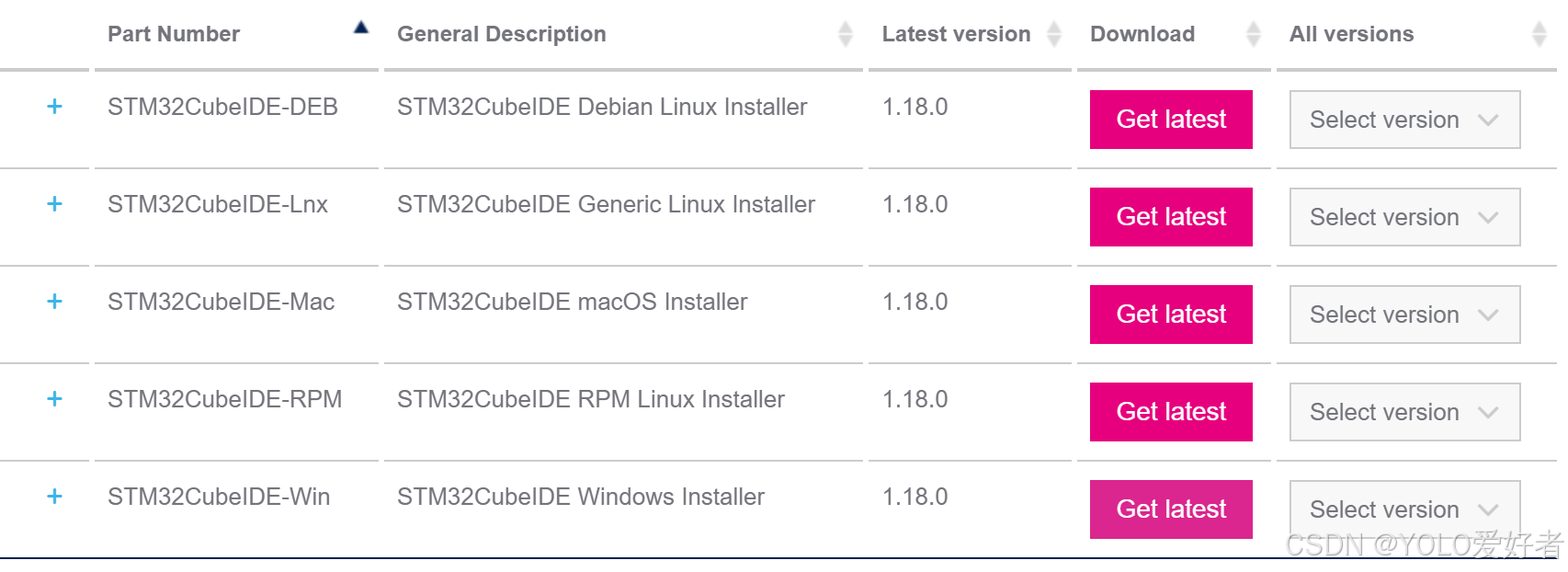Expand the STM32CubeIDE-DEB row with plus icon
Screen dimensions: 1568x572
pyautogui.click(x=54, y=107)
